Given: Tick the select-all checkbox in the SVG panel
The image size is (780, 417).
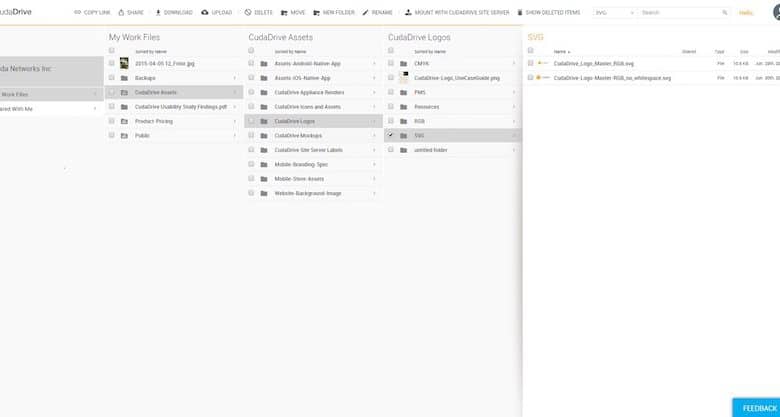Looking at the screenshot, I should (x=531, y=50).
